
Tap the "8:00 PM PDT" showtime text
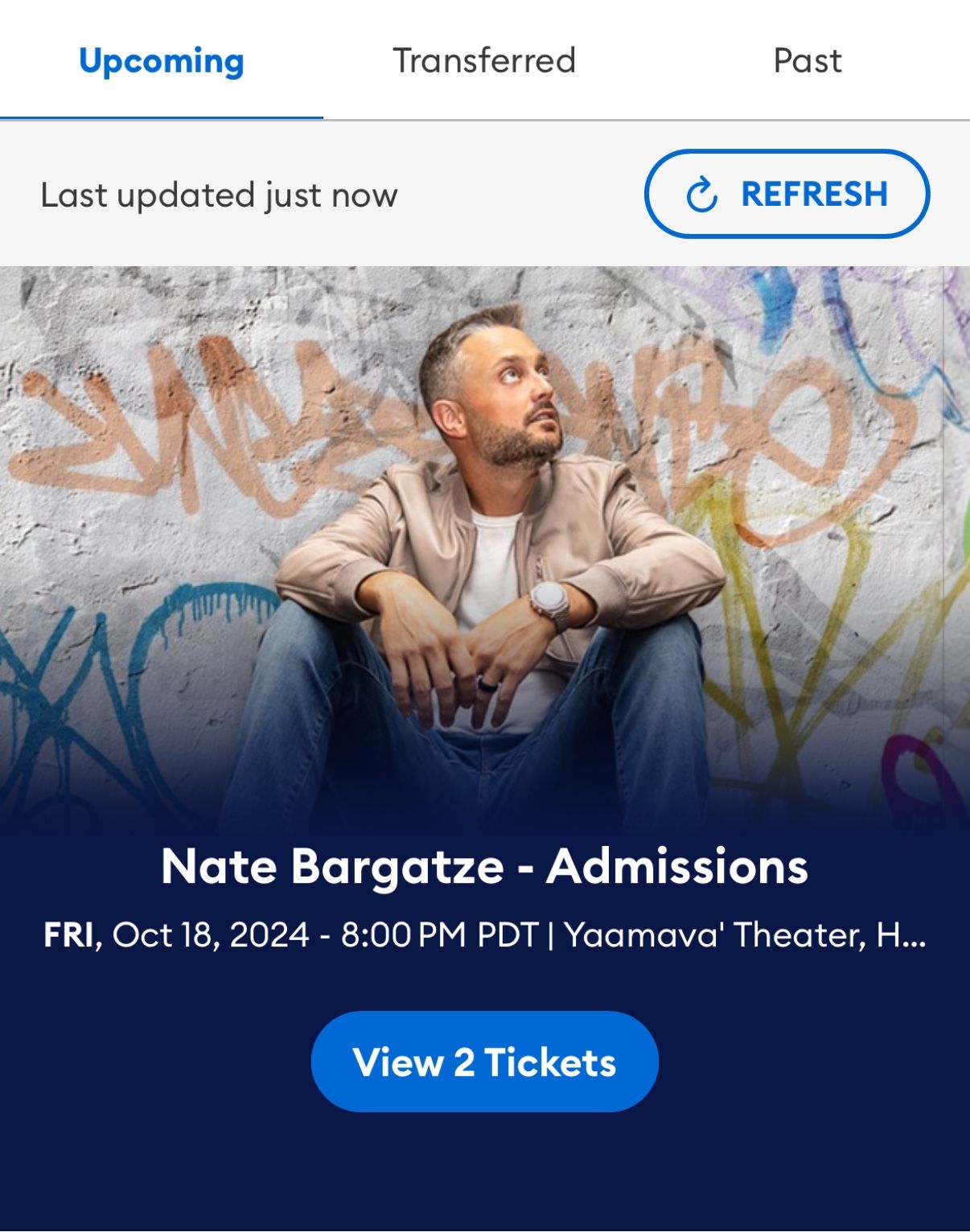440,934
